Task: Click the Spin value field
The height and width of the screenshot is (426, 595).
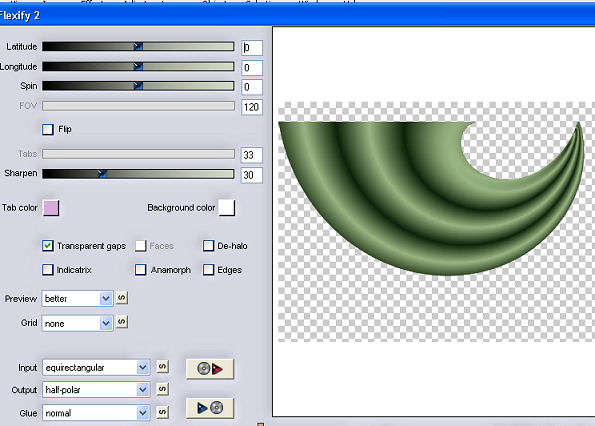Action: [252, 87]
